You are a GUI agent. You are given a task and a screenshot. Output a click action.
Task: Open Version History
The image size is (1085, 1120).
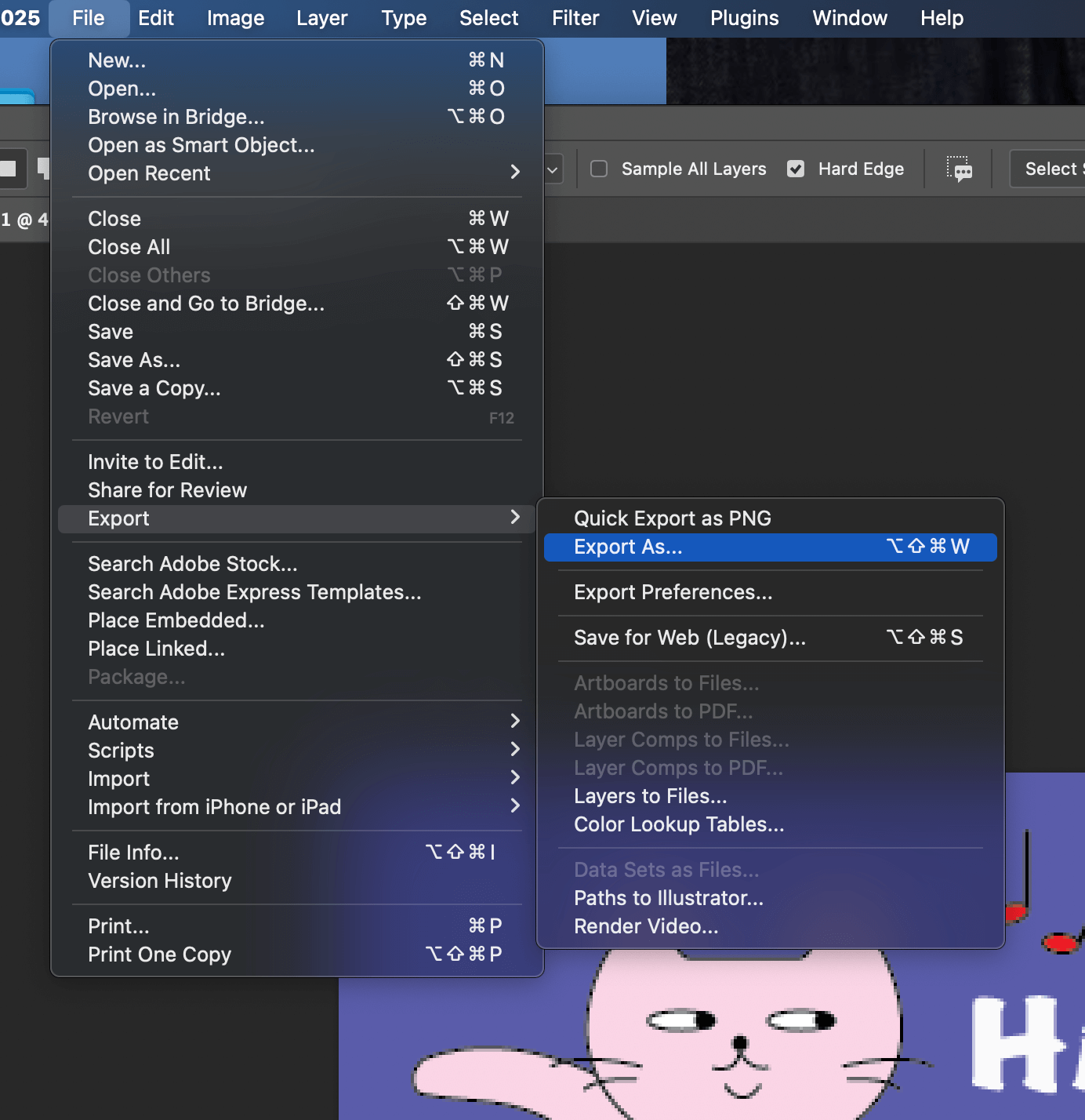click(297, 881)
